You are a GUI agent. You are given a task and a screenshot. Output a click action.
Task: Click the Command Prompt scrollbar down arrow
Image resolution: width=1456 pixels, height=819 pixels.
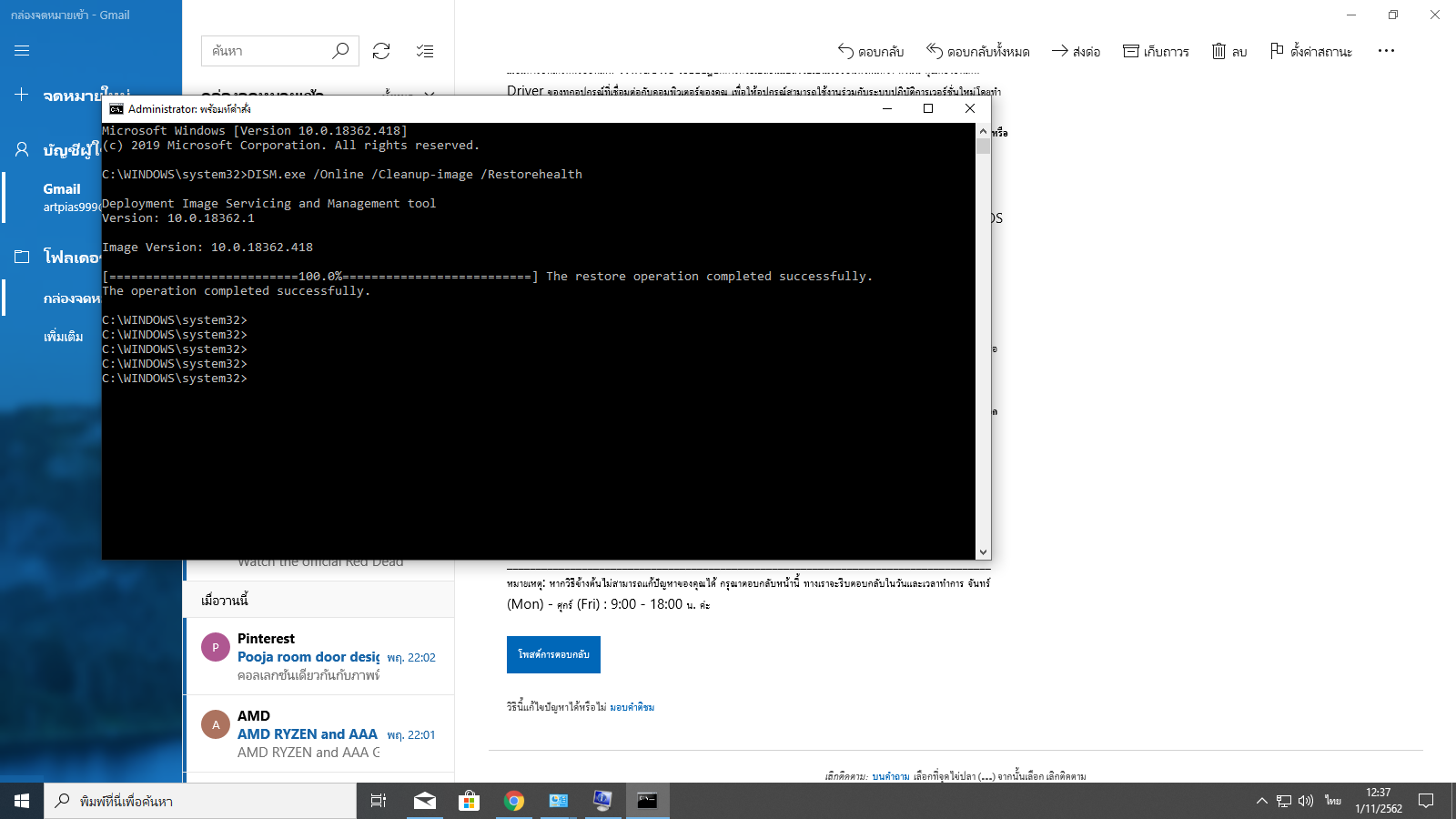coord(983,552)
